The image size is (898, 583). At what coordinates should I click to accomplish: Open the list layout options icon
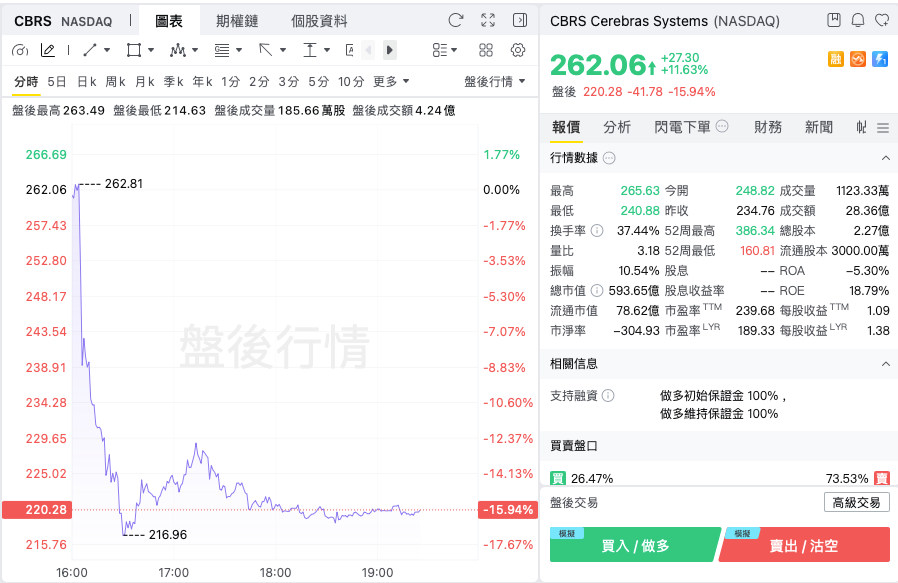click(440, 50)
